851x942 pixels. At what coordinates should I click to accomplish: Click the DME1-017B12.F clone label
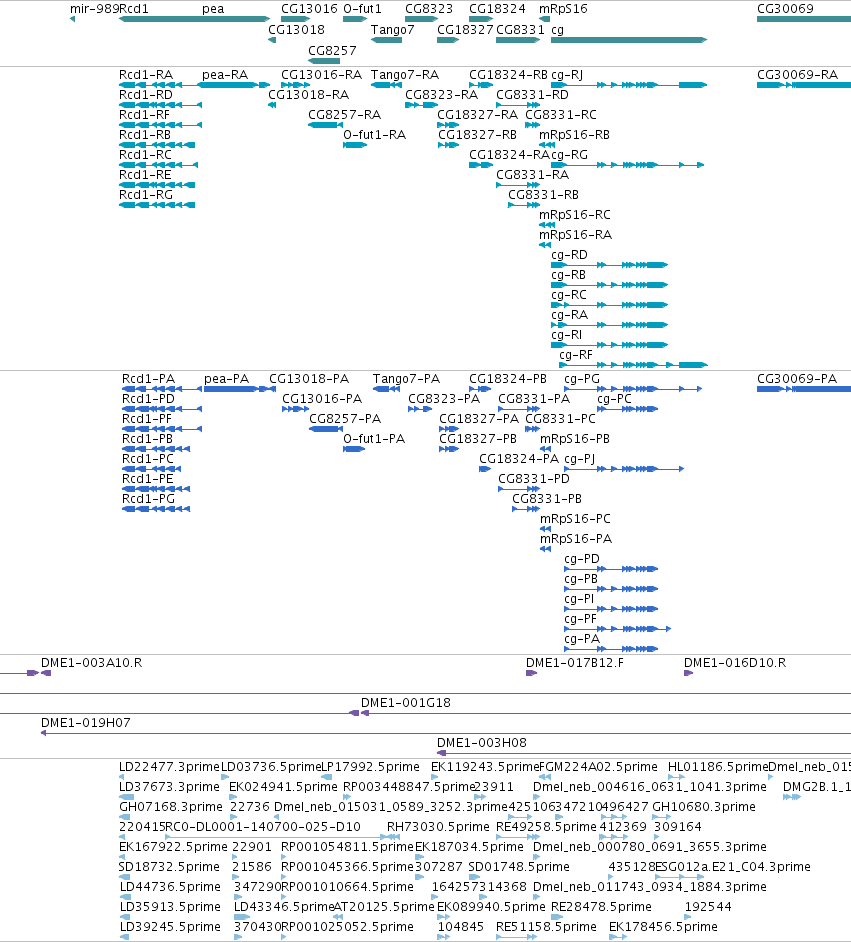point(575,663)
